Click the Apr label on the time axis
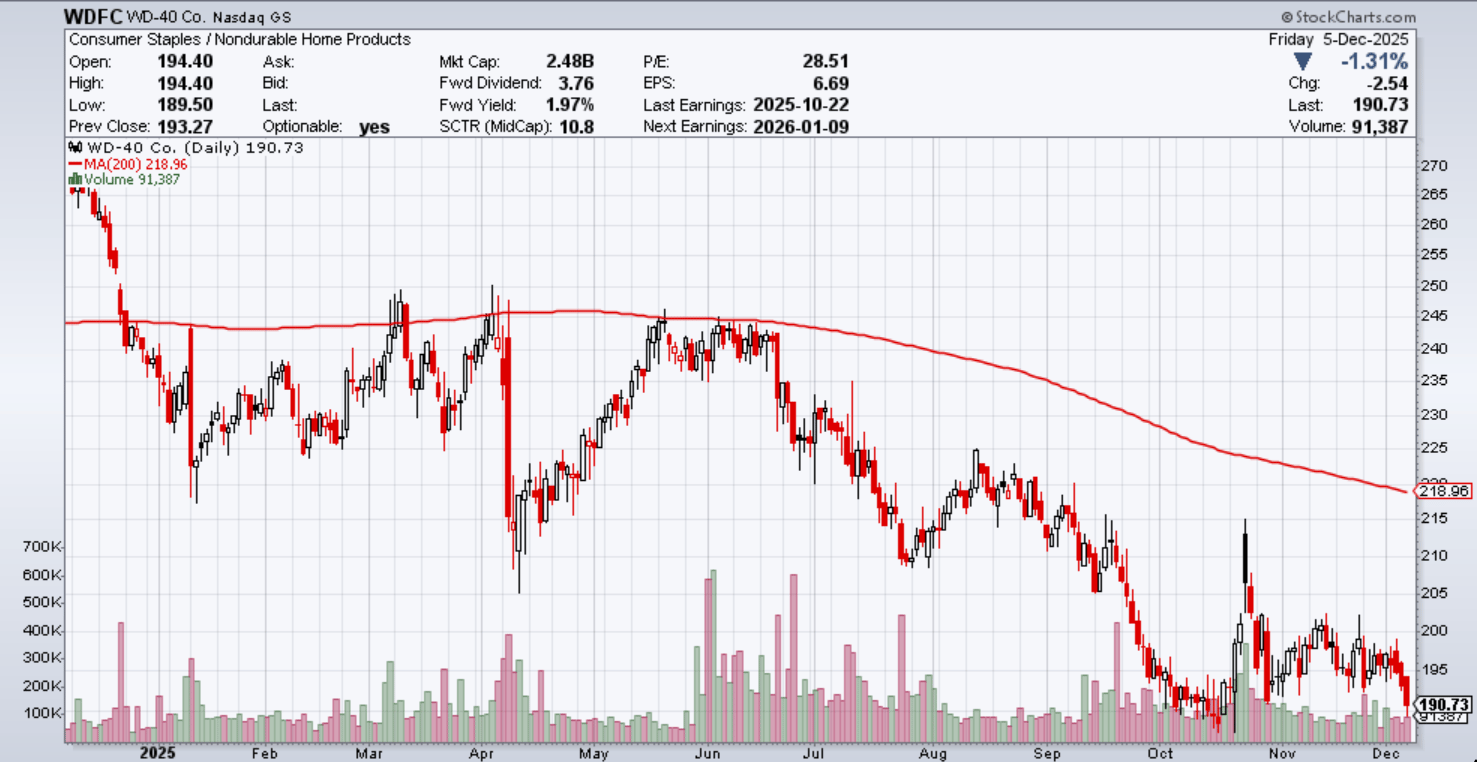Screen dimensions: 1477x762 (482, 752)
